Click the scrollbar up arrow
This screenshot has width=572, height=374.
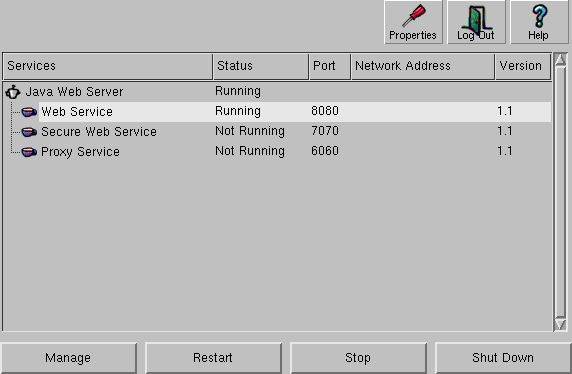tap(560, 59)
